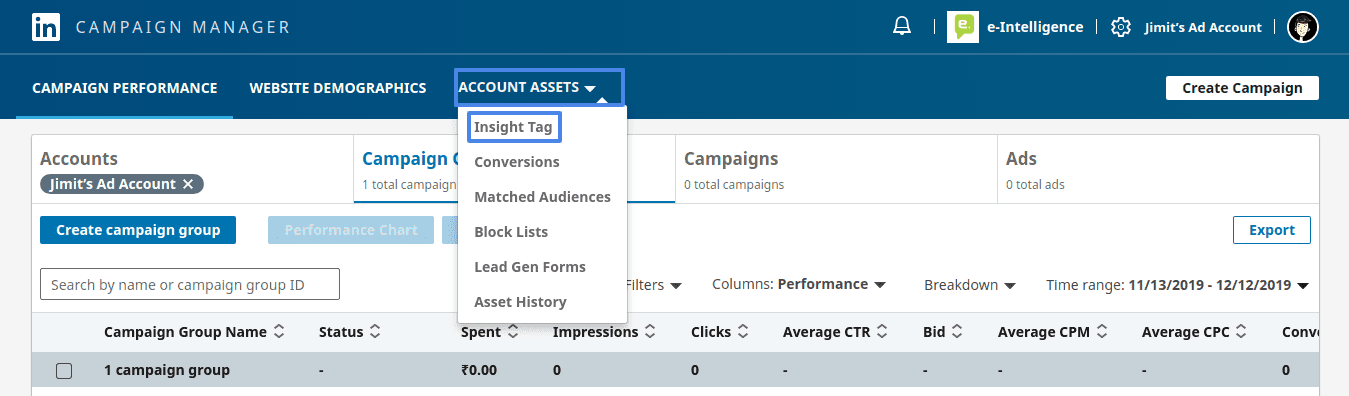The image size is (1349, 396).
Task: Tick the 1 campaign group checkbox
Action: (64, 371)
